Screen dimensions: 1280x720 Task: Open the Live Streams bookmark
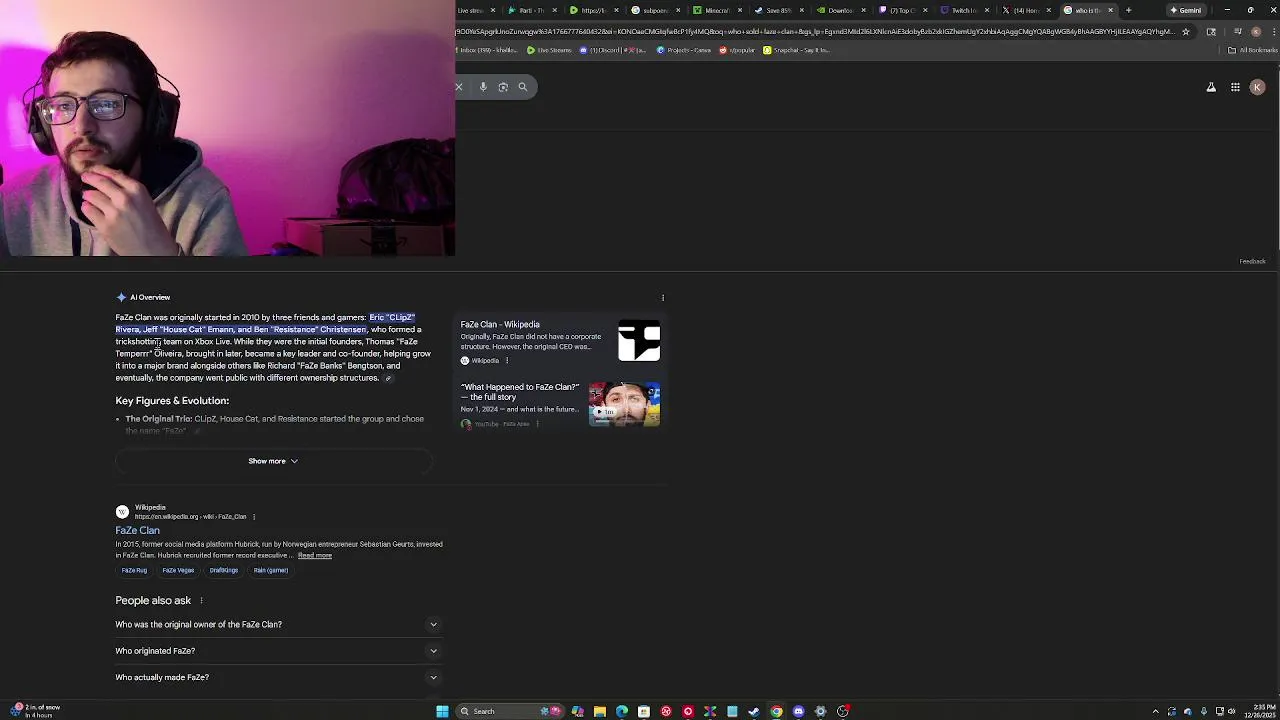[549, 50]
